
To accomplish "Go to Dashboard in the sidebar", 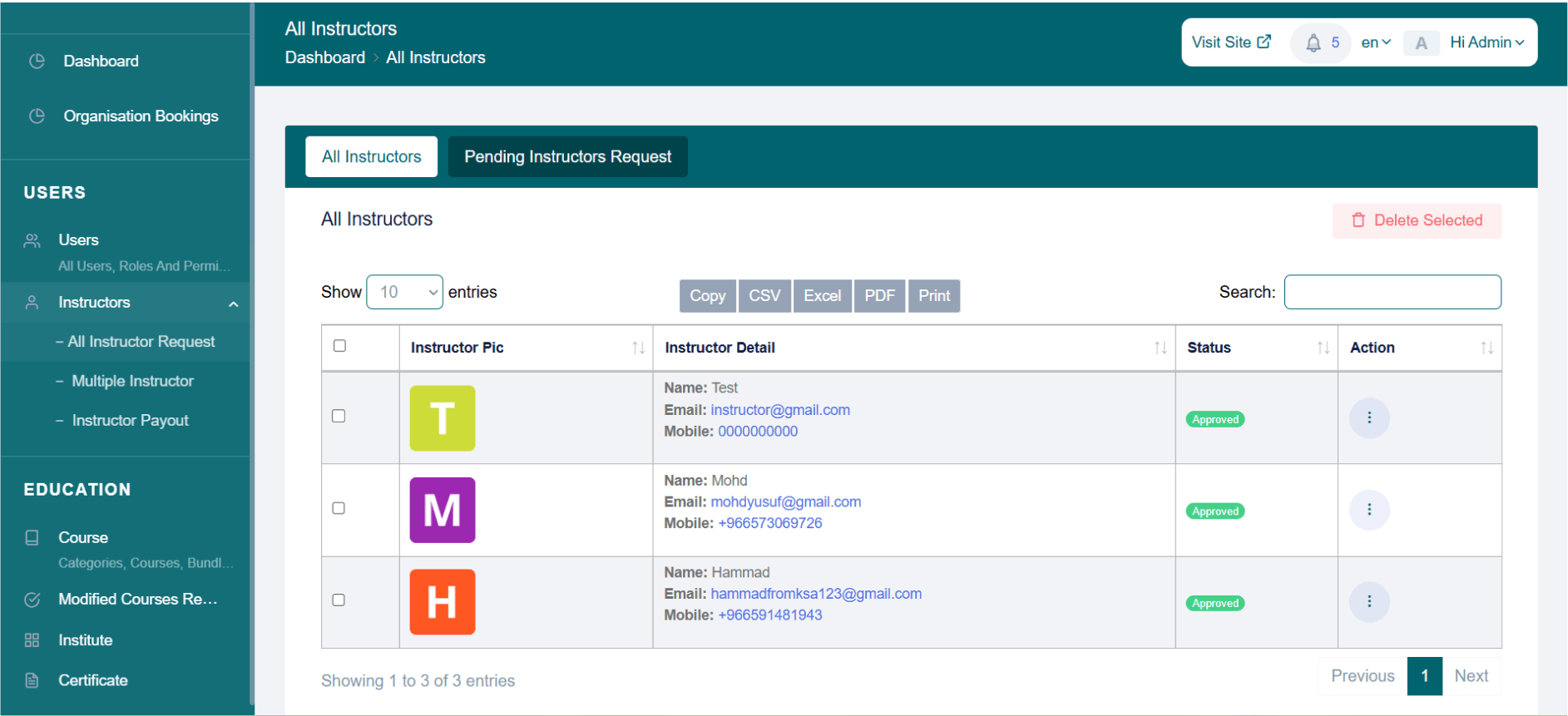I will pyautogui.click(x=101, y=61).
